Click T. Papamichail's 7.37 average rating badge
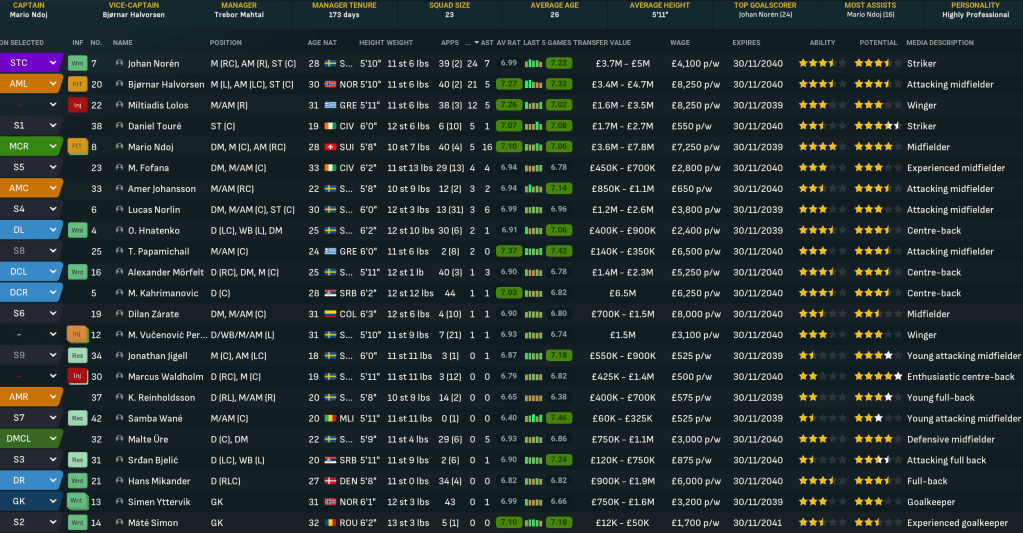The image size is (1023, 533). (x=508, y=251)
